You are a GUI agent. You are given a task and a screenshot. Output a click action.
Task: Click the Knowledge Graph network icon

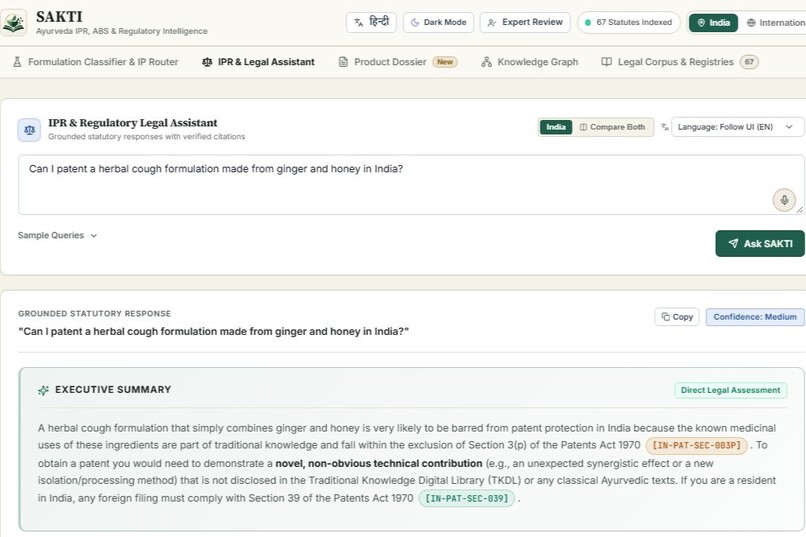click(x=486, y=62)
